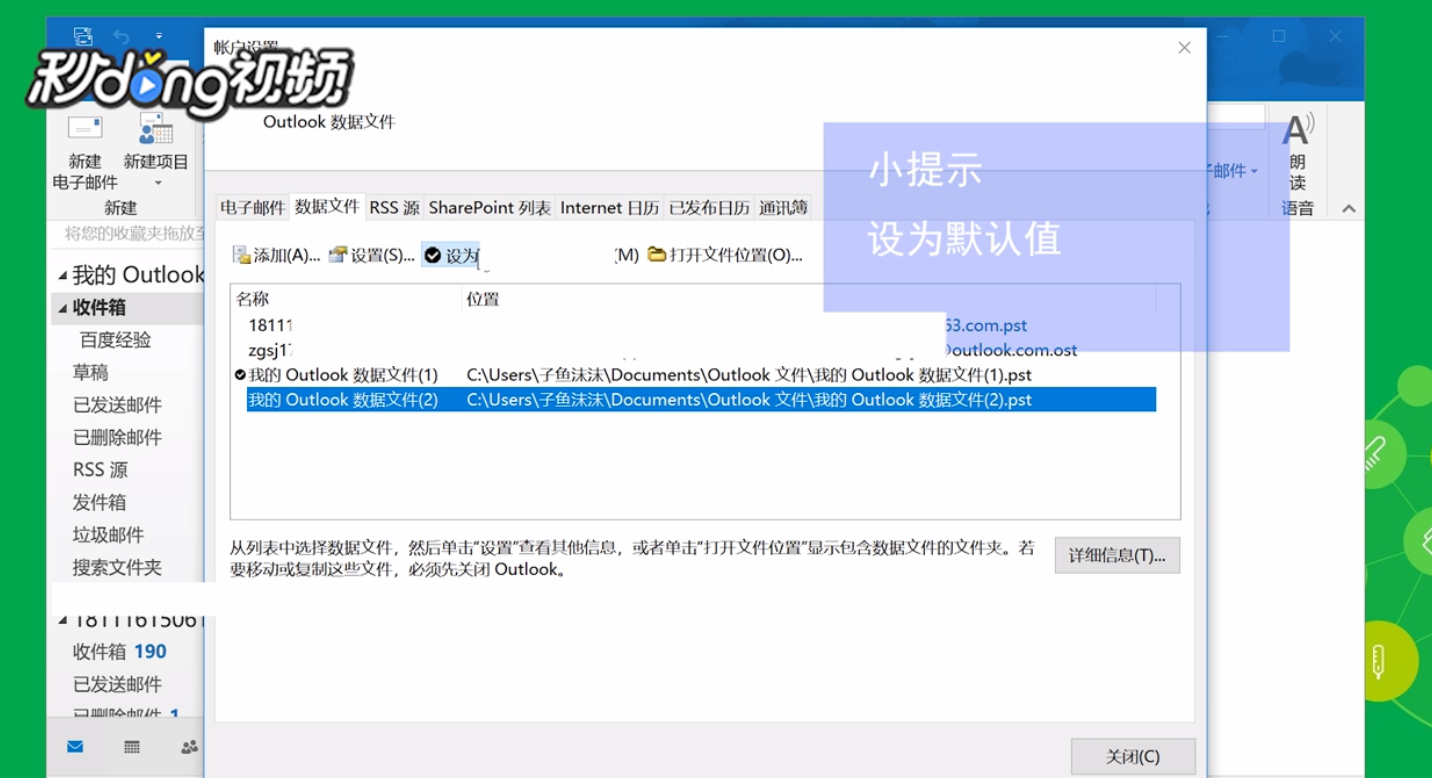
Task: Close the 帐户设置 dialog with X
Action: pyautogui.click(x=1184, y=48)
